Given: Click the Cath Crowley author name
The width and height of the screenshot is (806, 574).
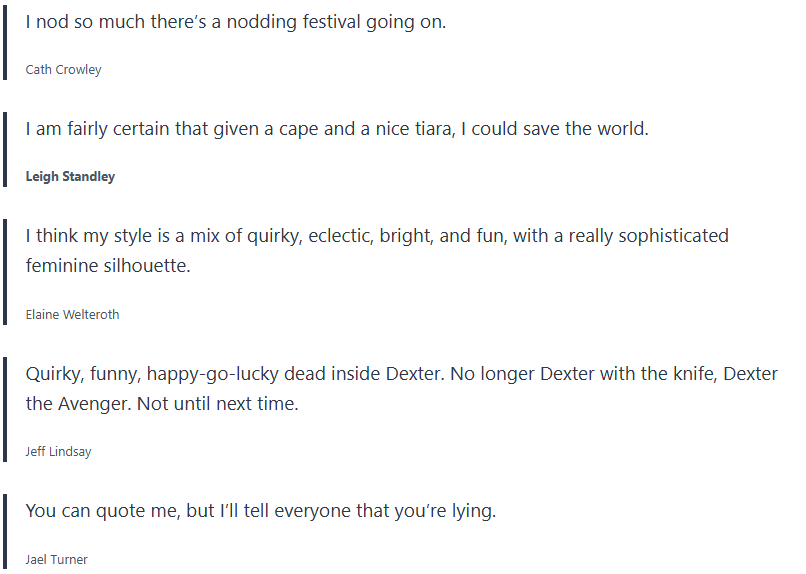Looking at the screenshot, I should click(63, 70).
